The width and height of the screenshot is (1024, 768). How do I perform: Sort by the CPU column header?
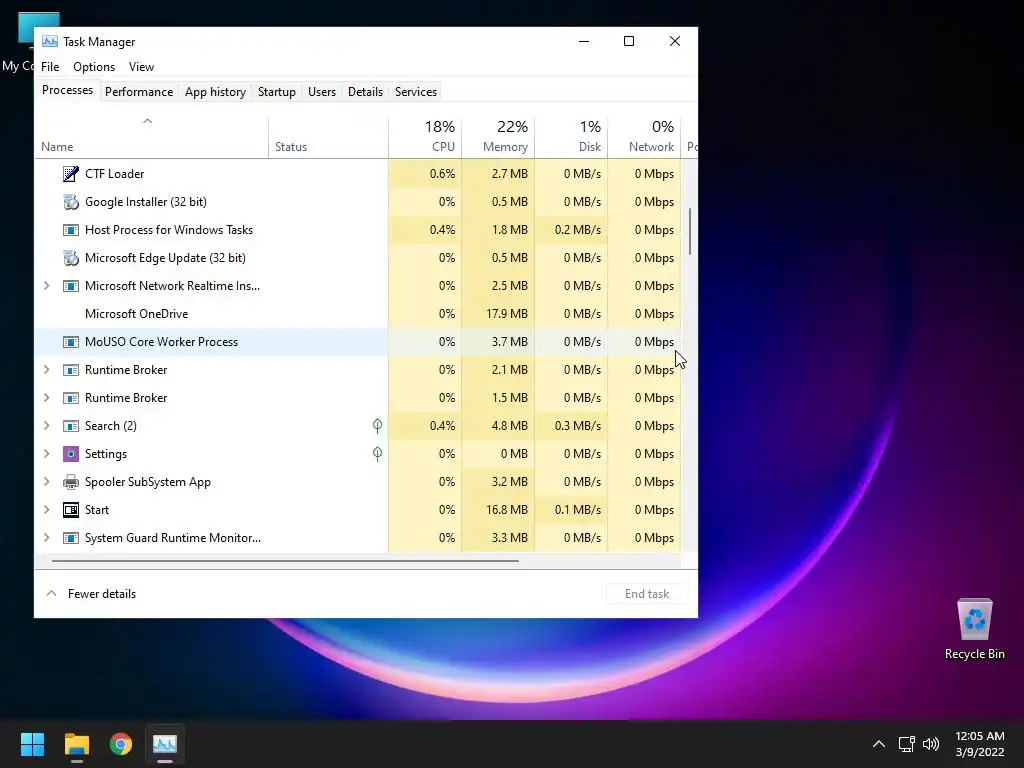click(x=425, y=137)
